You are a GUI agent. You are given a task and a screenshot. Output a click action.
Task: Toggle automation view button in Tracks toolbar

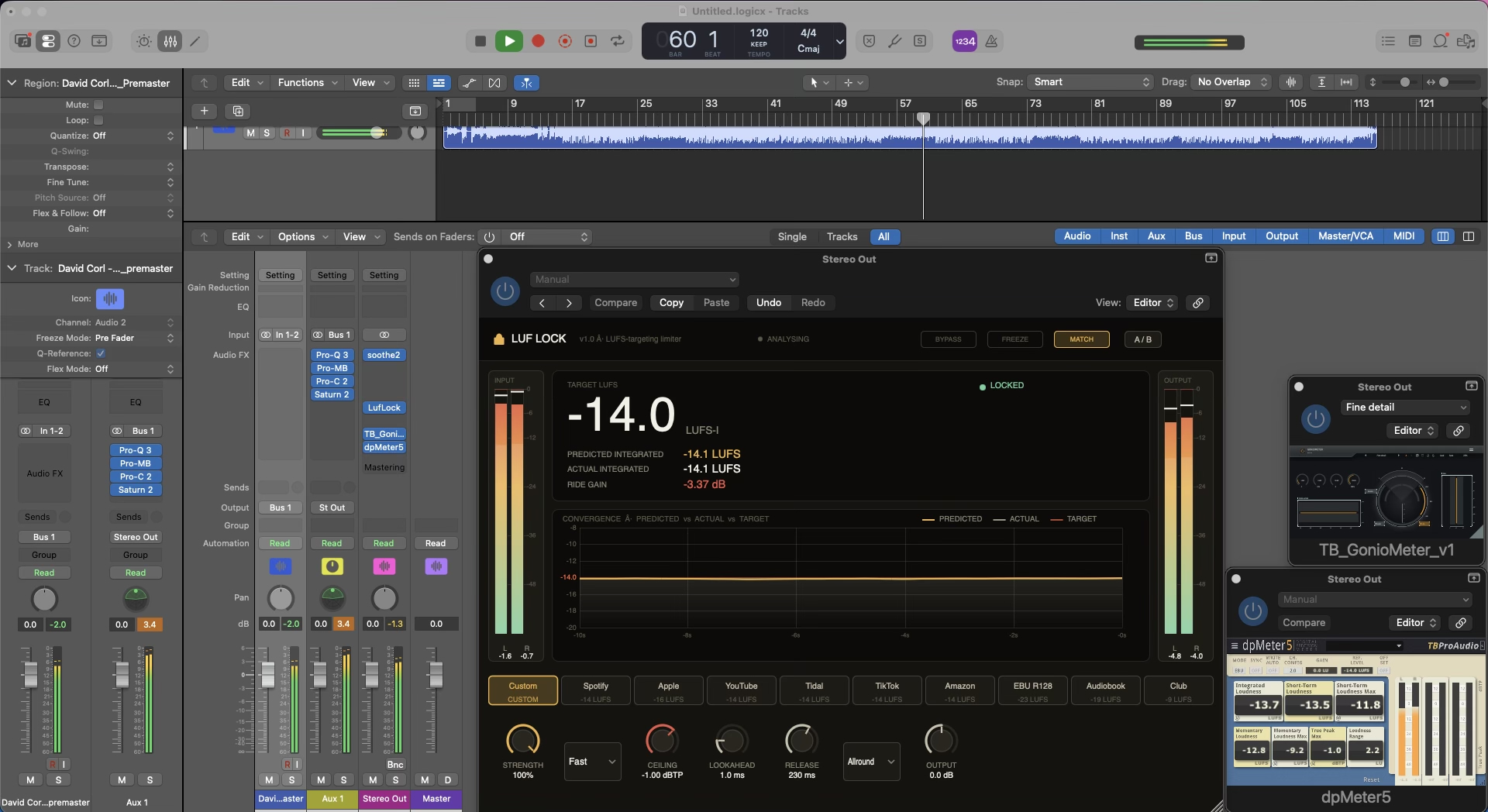click(469, 82)
